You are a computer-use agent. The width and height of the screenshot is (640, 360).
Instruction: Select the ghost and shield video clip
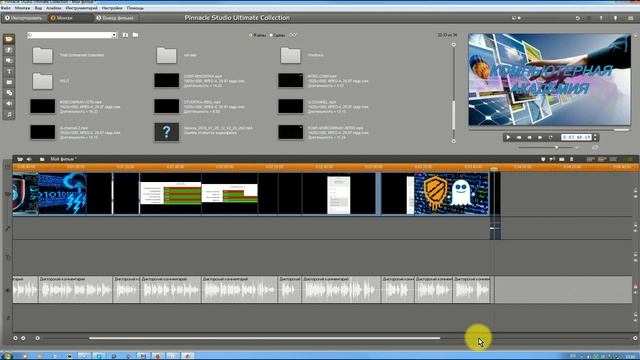pos(451,194)
